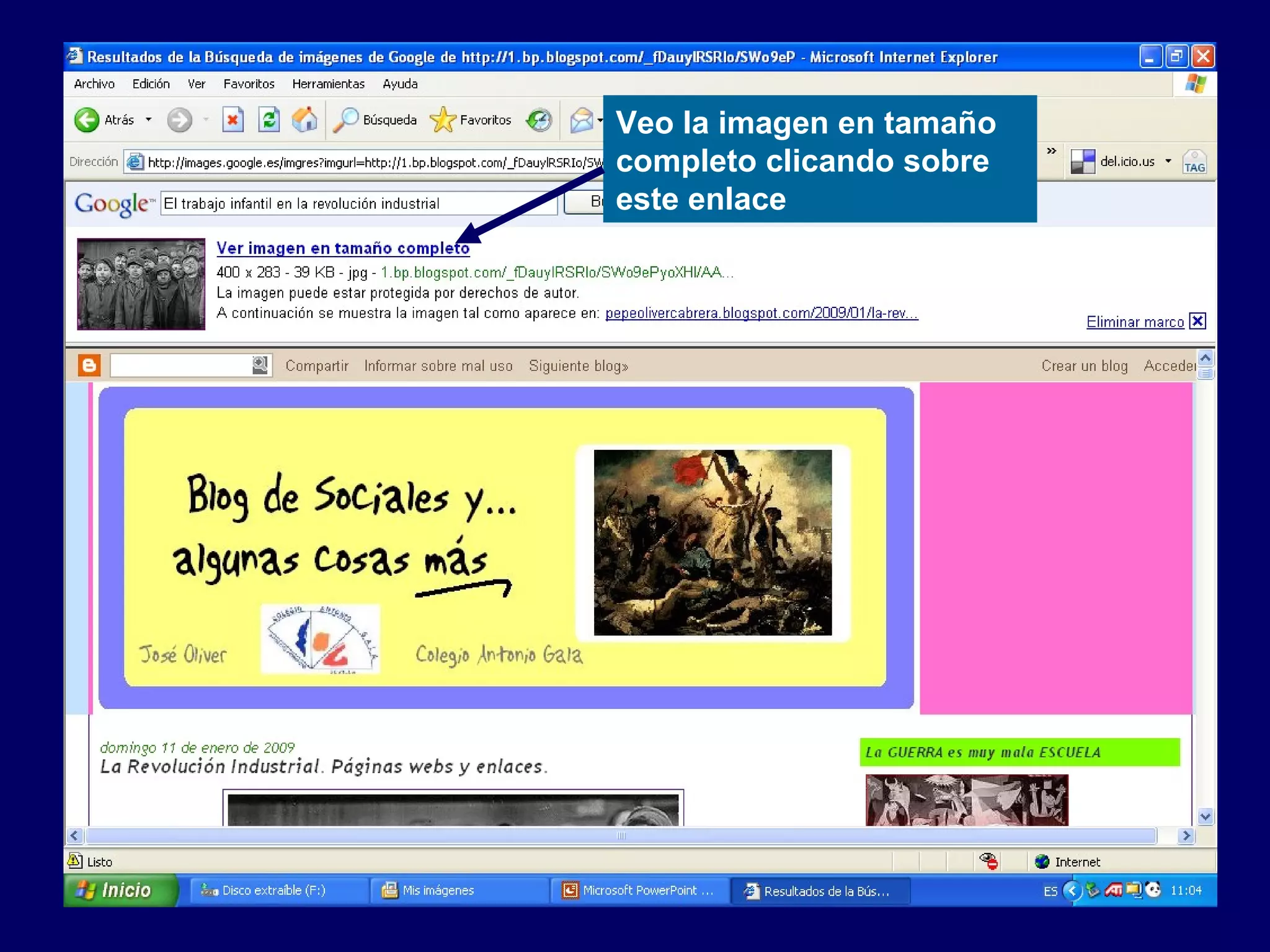Click the Colegio Antonio Gala logo image
1270x952 pixels.
coord(320,639)
